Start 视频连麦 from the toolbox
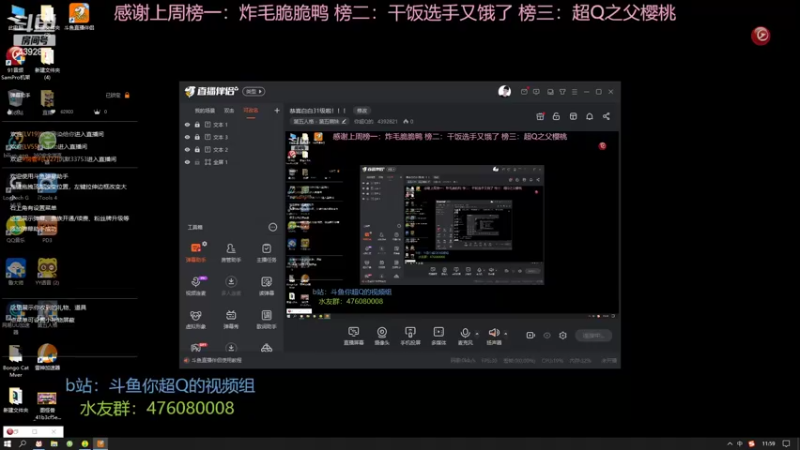 point(196,286)
